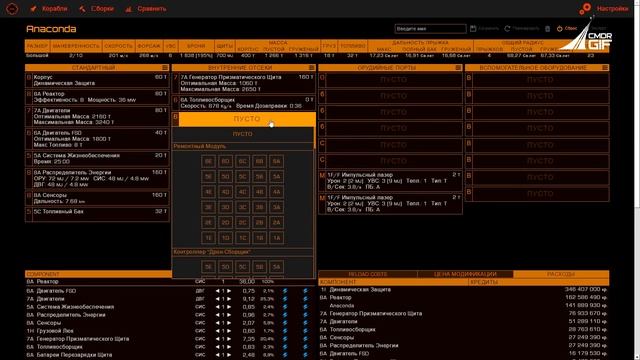Increase priority for Генератор Призматического Щита row
This screenshot has width=640, height=360.
(229, 339)
